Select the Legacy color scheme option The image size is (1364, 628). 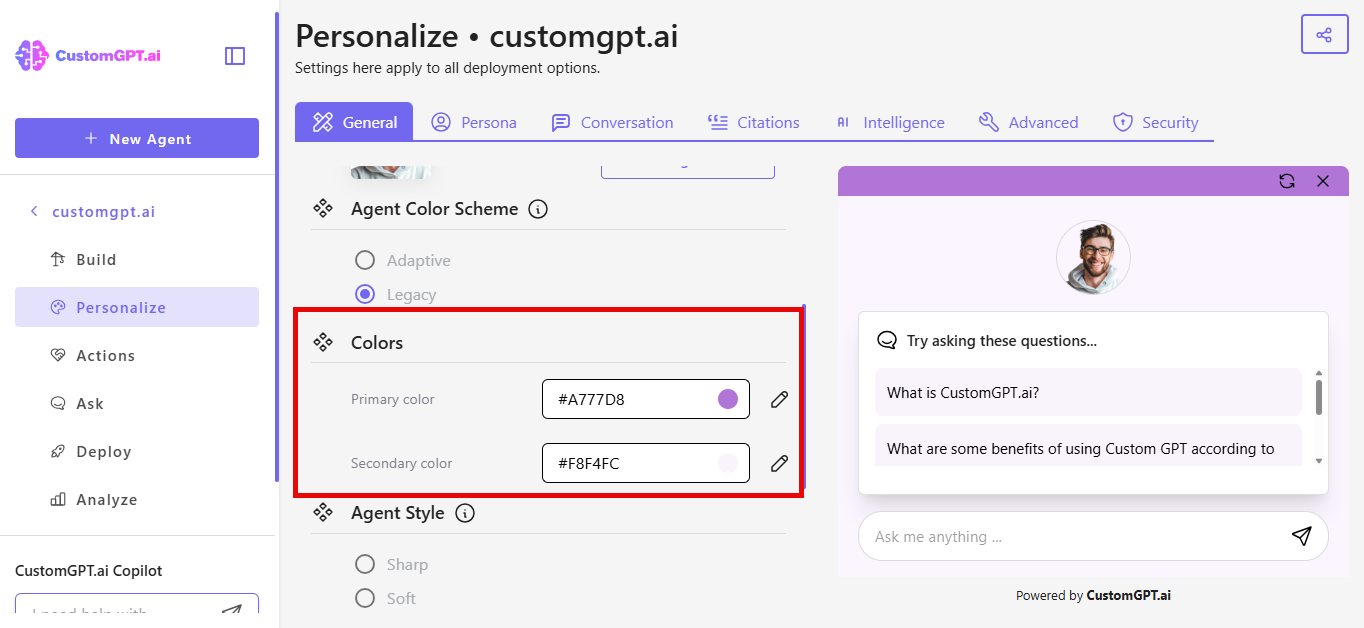coord(365,293)
